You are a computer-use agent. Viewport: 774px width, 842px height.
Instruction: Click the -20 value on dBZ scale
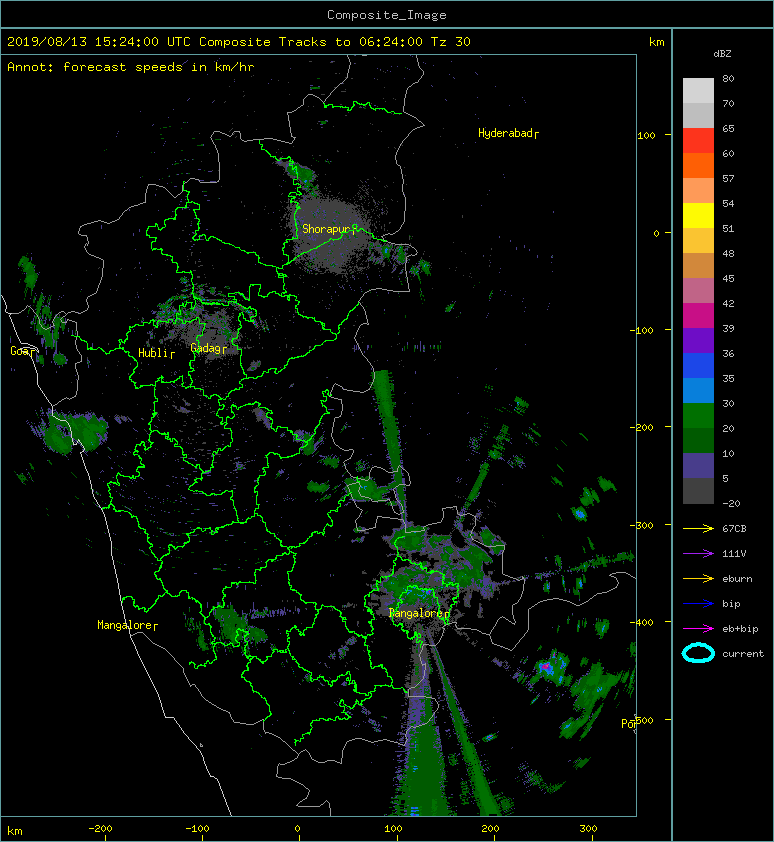(x=731, y=504)
